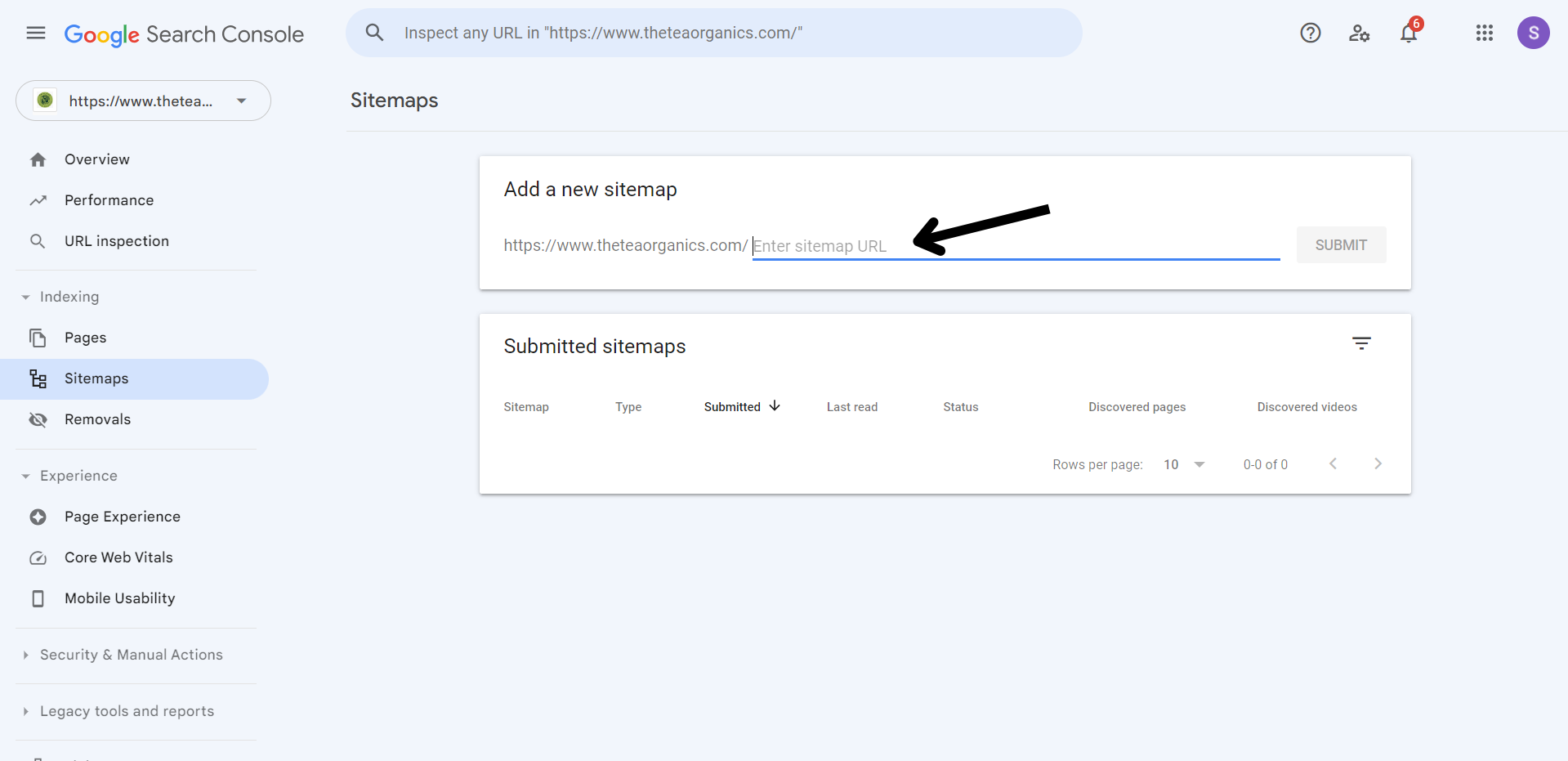Open the notifications bell
Viewport: 1568px width, 761px height.
tap(1408, 34)
